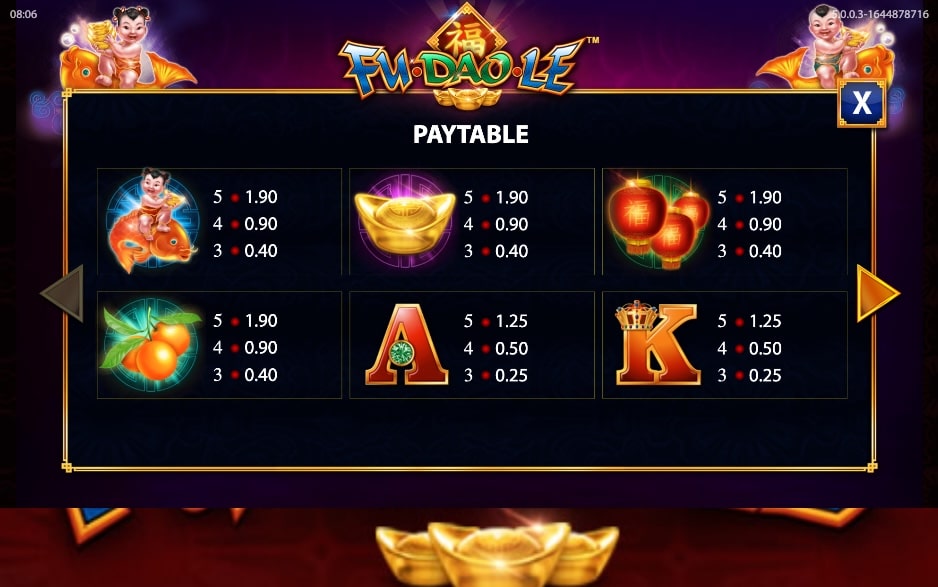Click the red letter A symbol
Image resolution: width=938 pixels, height=587 pixels.
tap(406, 344)
